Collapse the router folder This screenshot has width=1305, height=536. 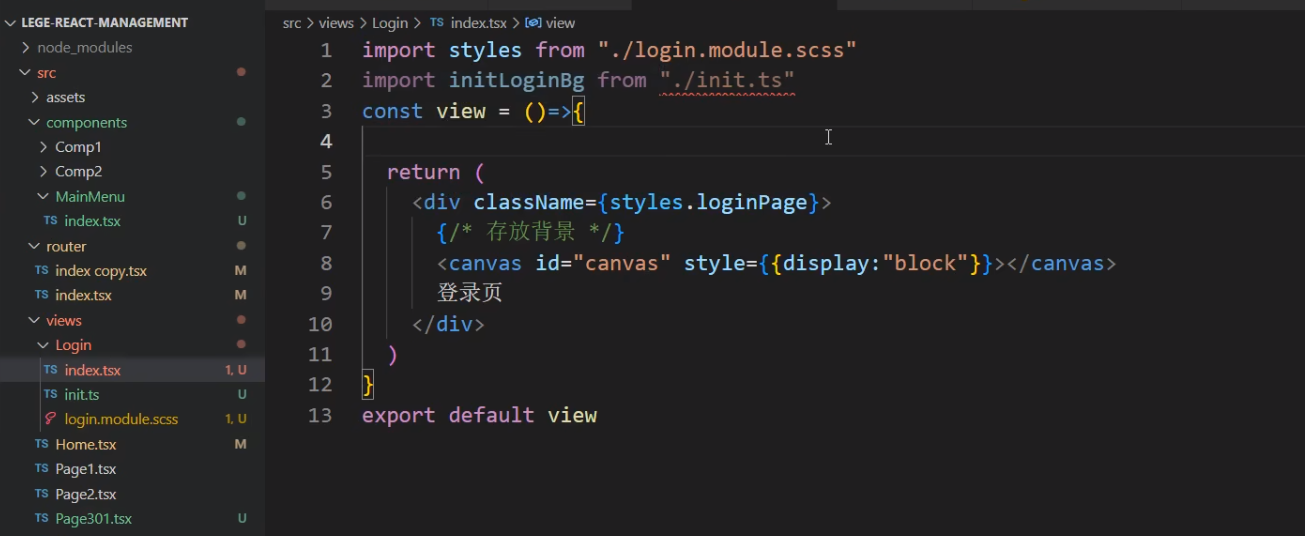(35, 246)
